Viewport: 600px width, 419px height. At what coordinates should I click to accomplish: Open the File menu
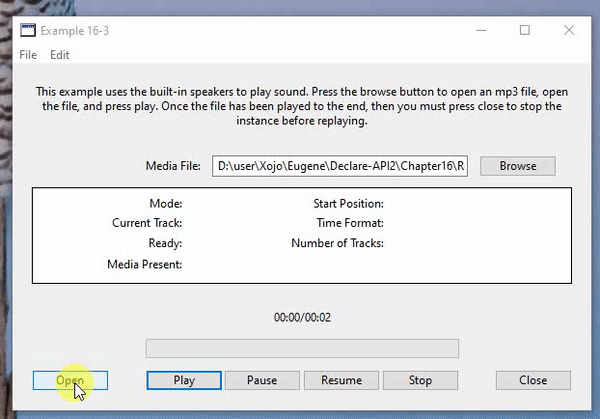click(x=28, y=55)
